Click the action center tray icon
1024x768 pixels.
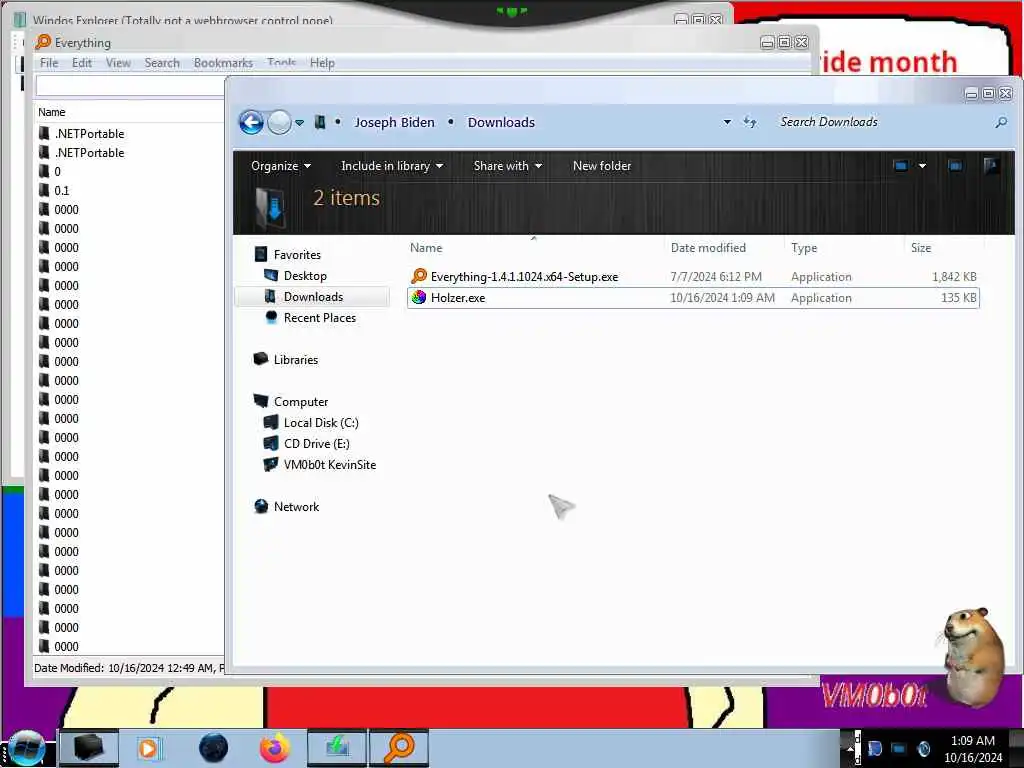point(874,749)
